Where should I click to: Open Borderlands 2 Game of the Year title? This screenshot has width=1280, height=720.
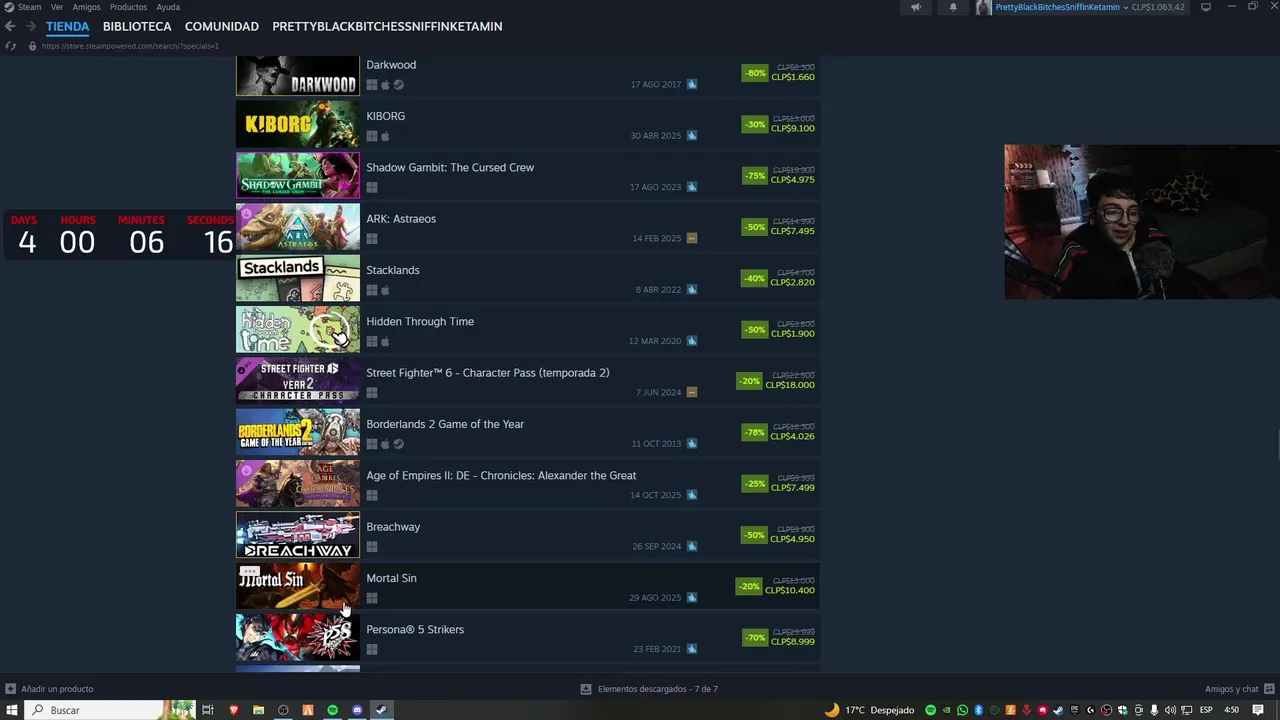445,424
